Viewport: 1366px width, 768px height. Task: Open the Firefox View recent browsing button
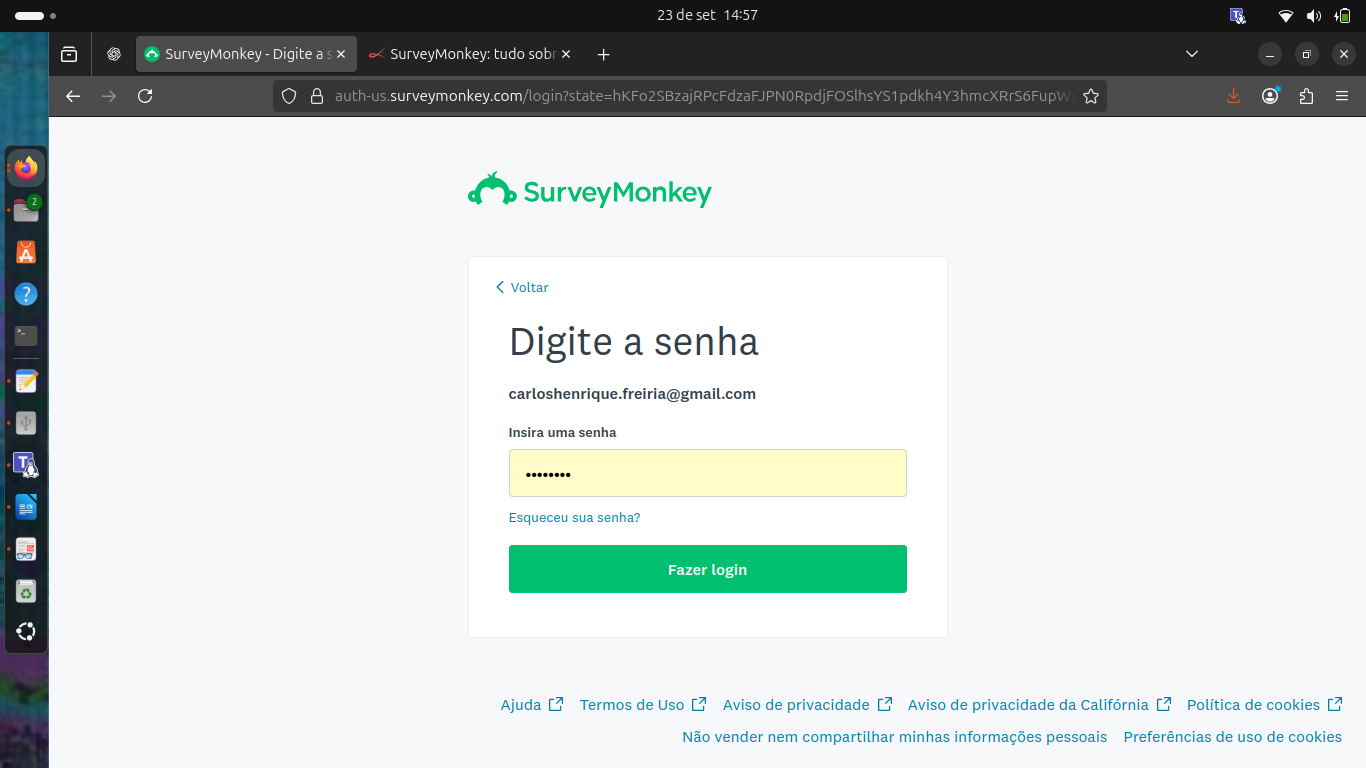(x=69, y=54)
